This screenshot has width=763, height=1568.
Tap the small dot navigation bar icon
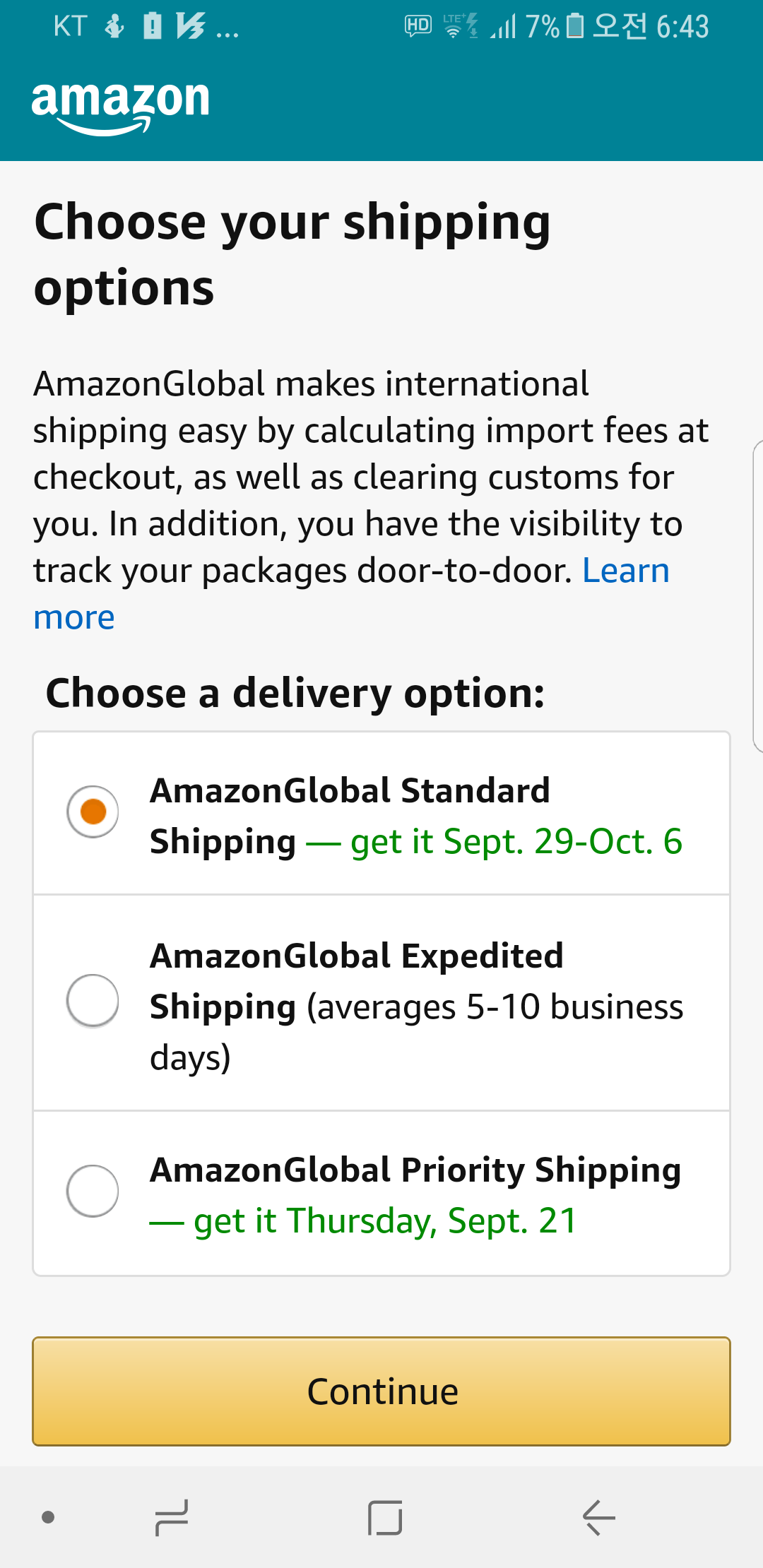(48, 1517)
